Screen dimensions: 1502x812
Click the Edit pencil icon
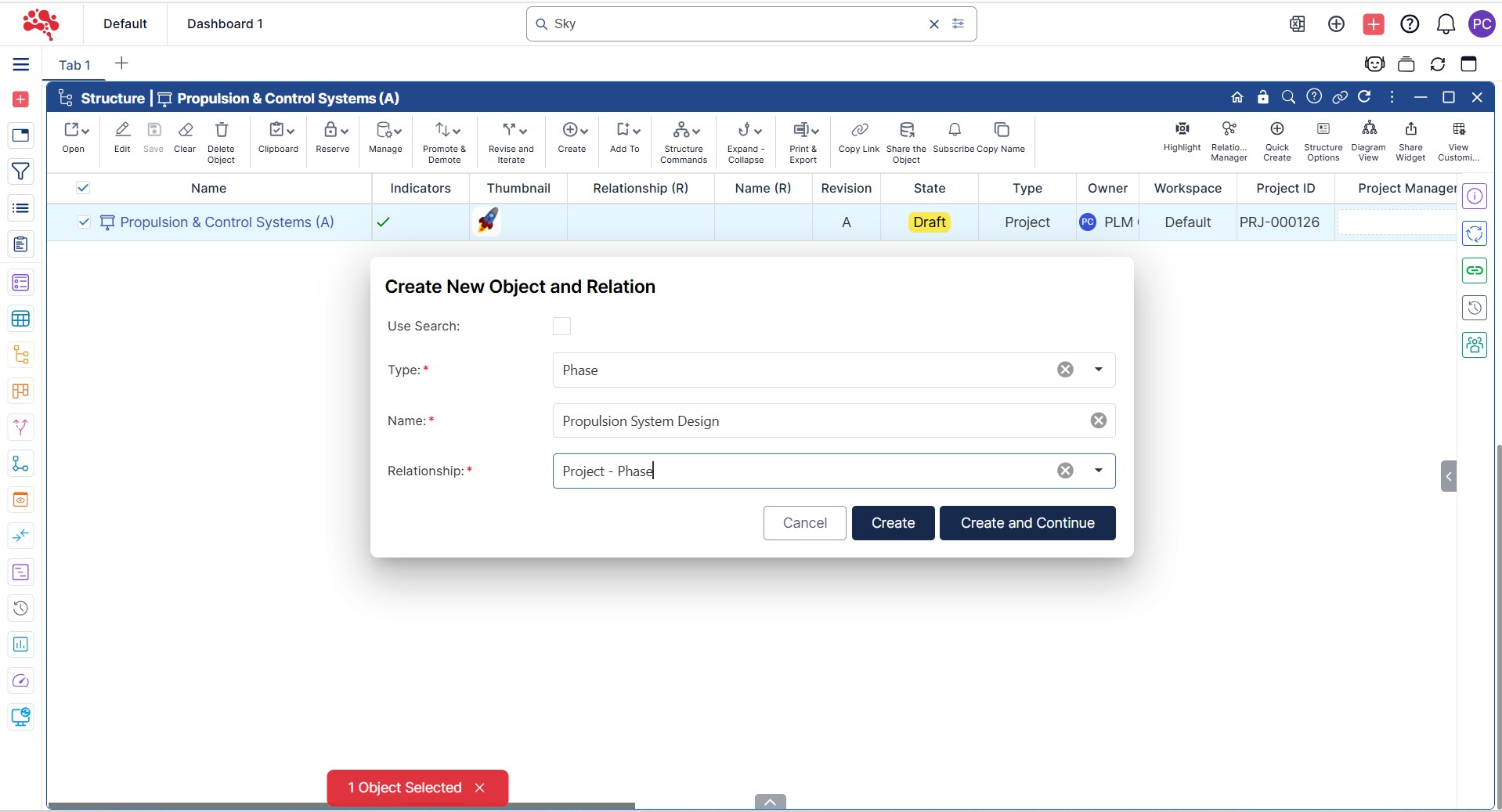click(122, 130)
